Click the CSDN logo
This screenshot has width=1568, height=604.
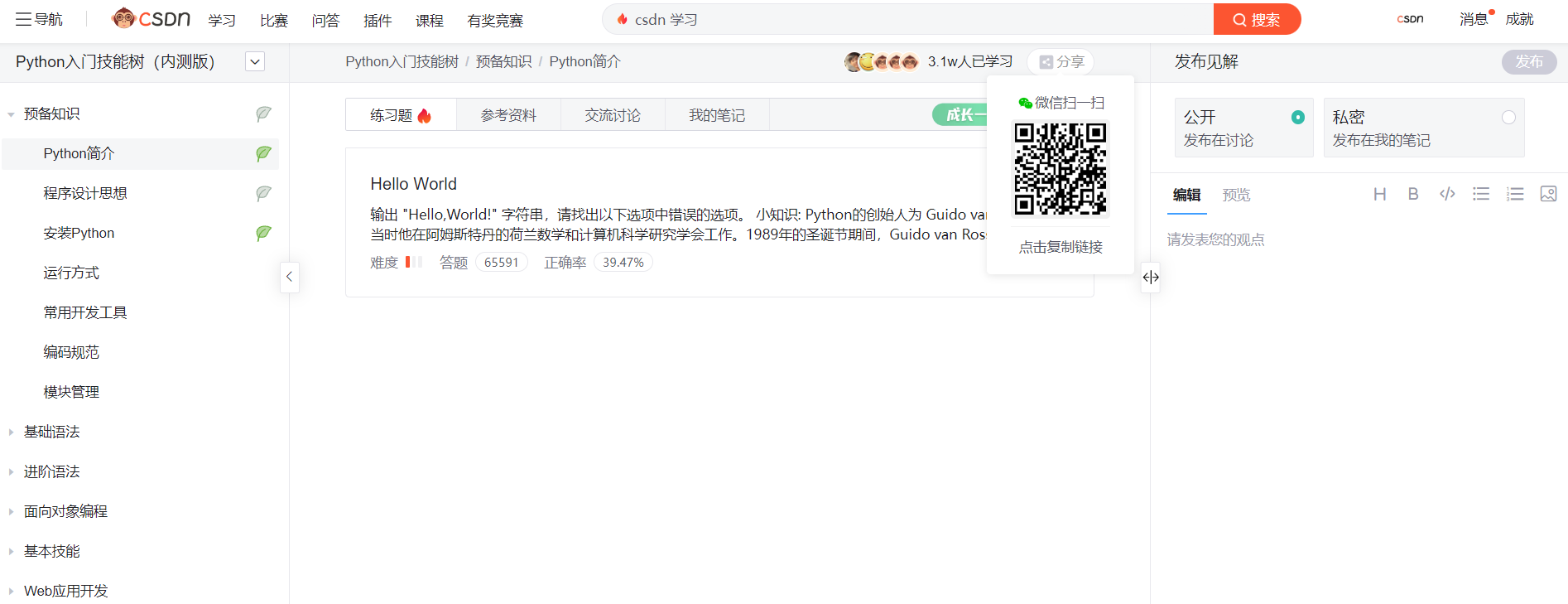point(151,18)
